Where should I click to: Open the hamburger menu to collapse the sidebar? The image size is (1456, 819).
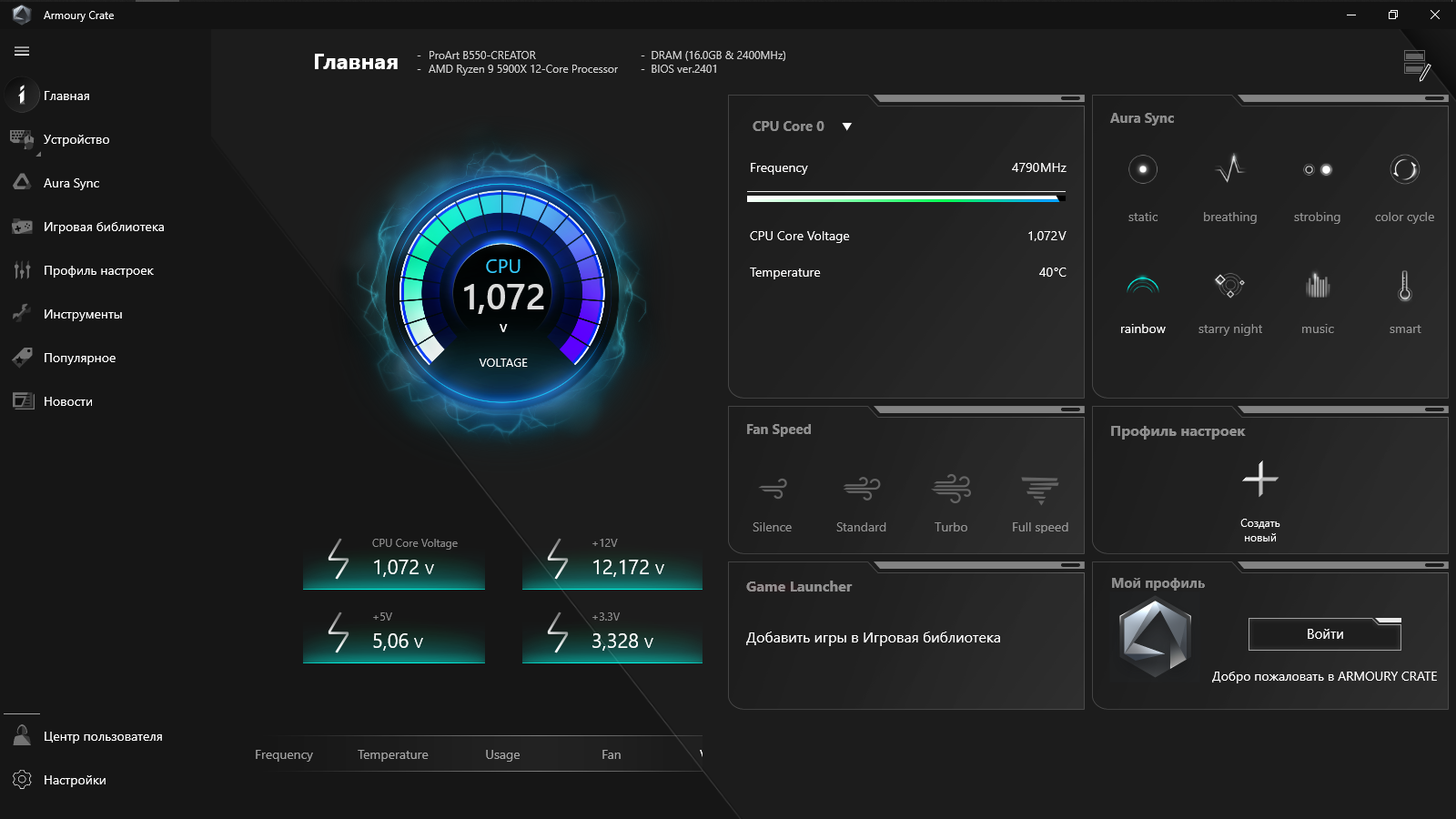pos(22,52)
